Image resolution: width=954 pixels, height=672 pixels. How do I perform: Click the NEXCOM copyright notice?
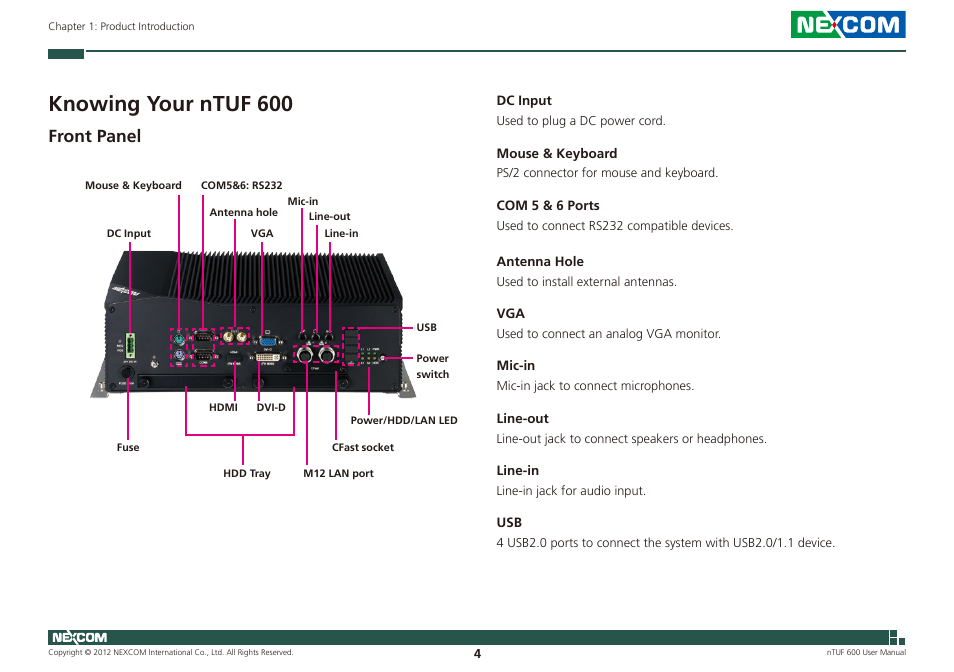click(171, 653)
